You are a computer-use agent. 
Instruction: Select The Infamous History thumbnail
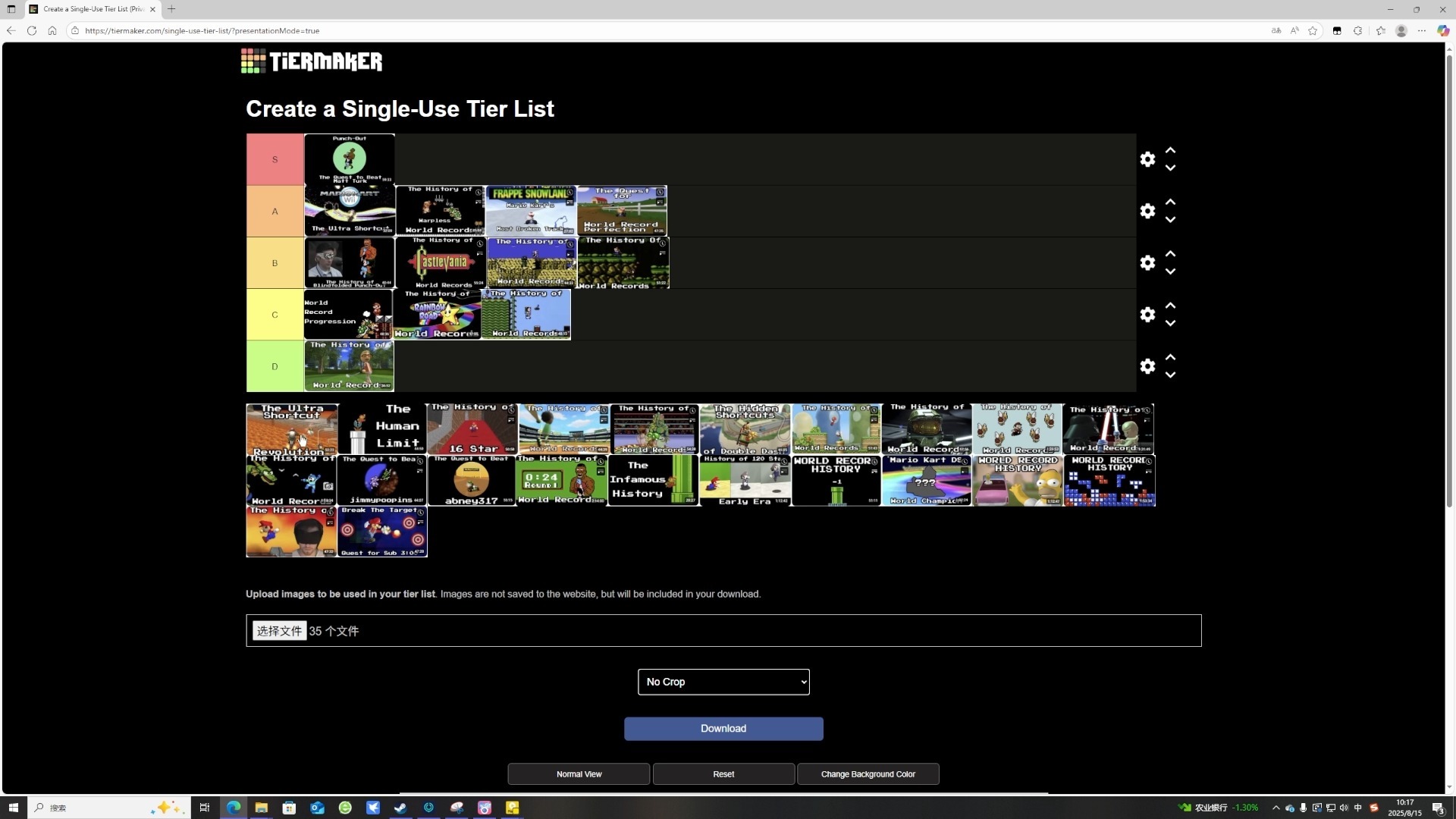pos(653,480)
